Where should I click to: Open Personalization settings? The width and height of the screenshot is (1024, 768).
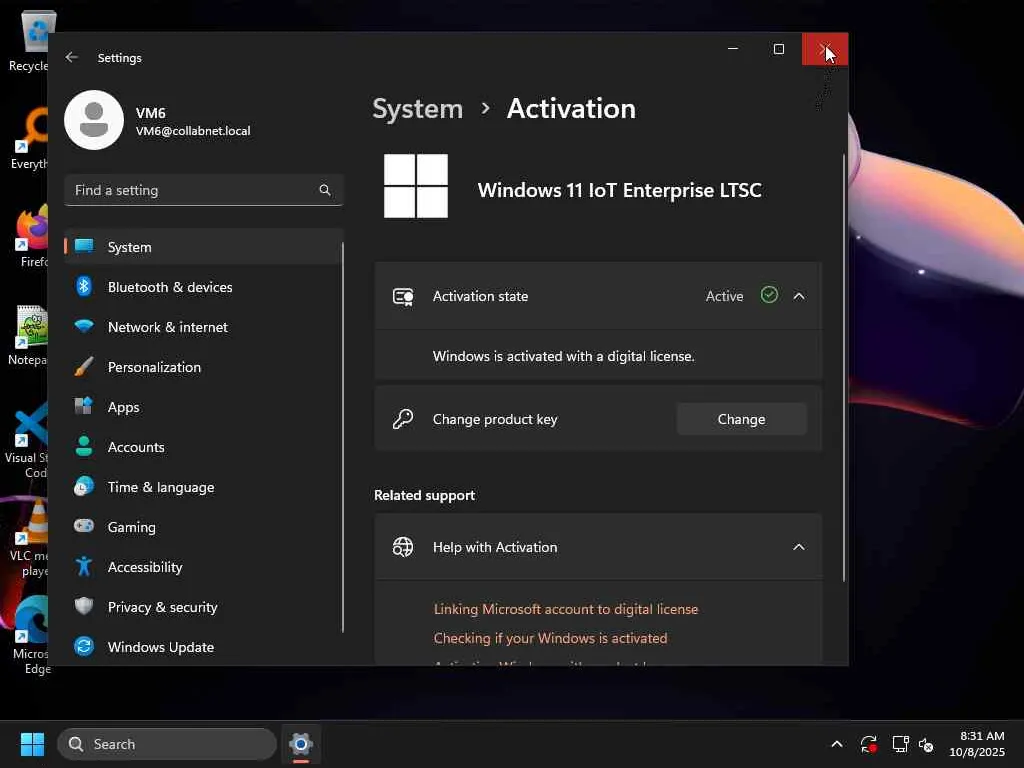click(x=203, y=366)
